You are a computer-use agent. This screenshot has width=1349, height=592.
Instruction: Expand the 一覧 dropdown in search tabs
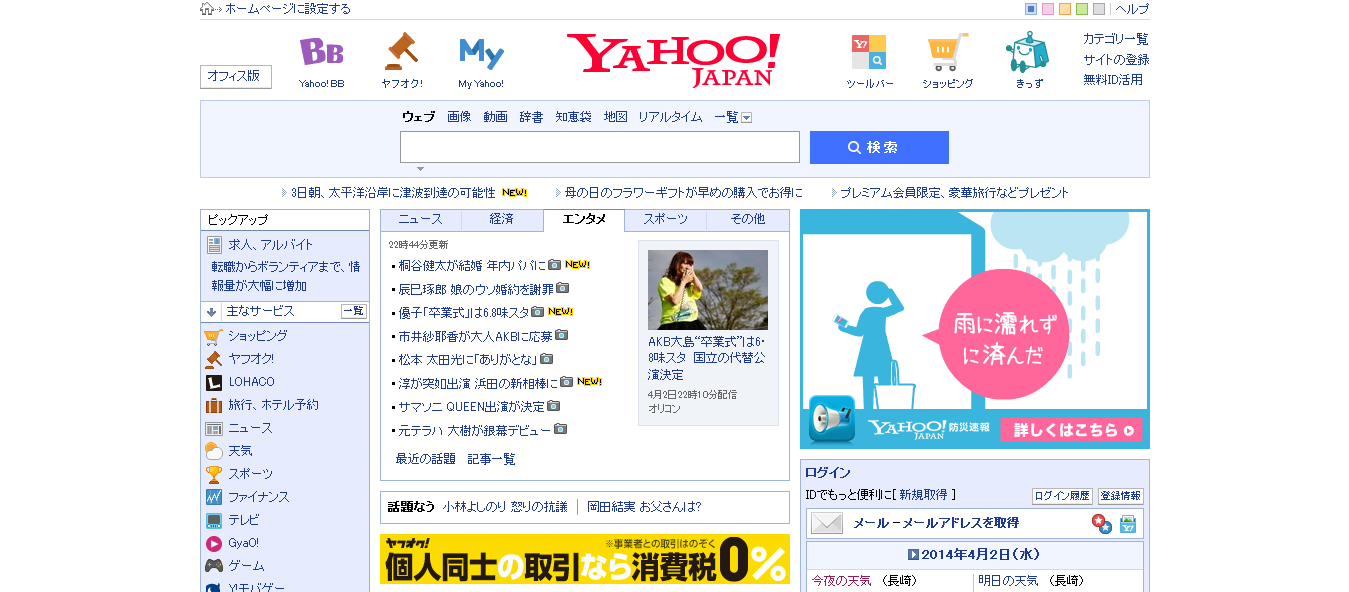point(746,118)
